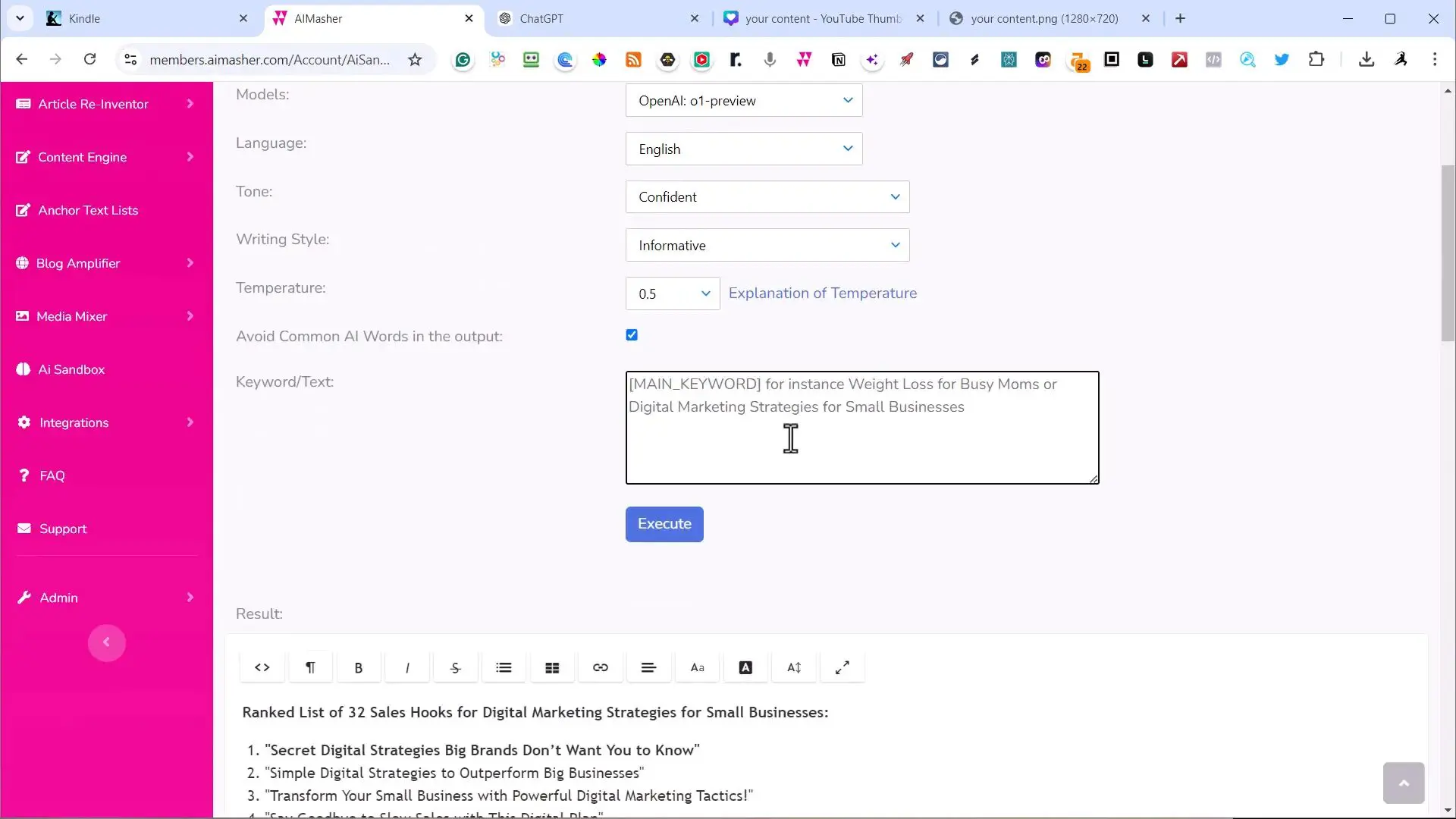The height and width of the screenshot is (819, 1456).
Task: Expand the Media Mixer sidebar chevron
Action: 190,316
